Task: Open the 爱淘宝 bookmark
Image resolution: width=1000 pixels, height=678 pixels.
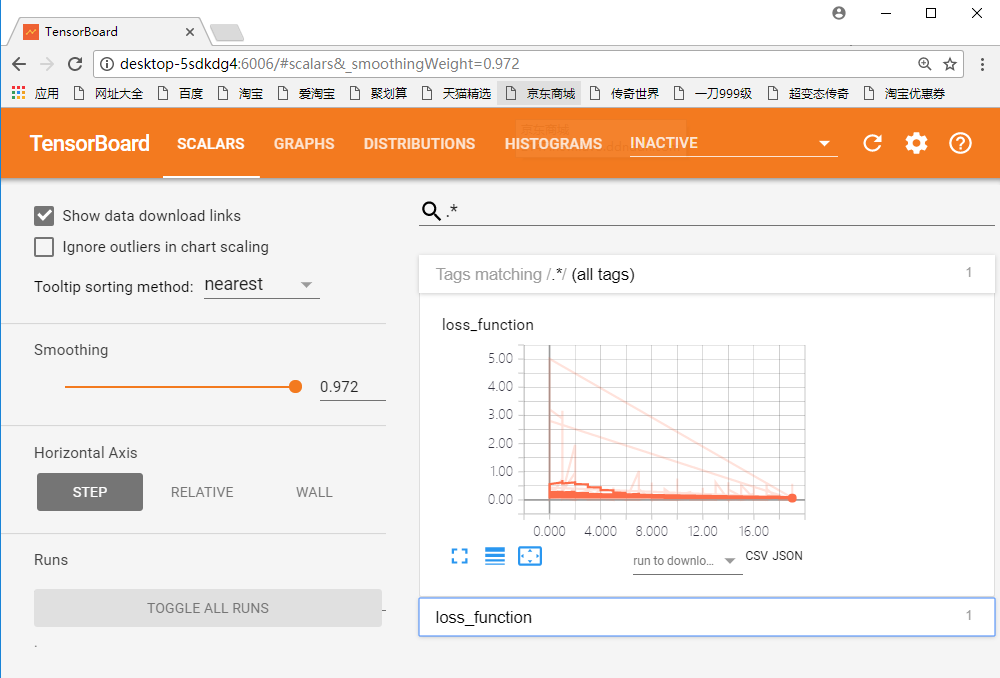Action: tap(307, 94)
